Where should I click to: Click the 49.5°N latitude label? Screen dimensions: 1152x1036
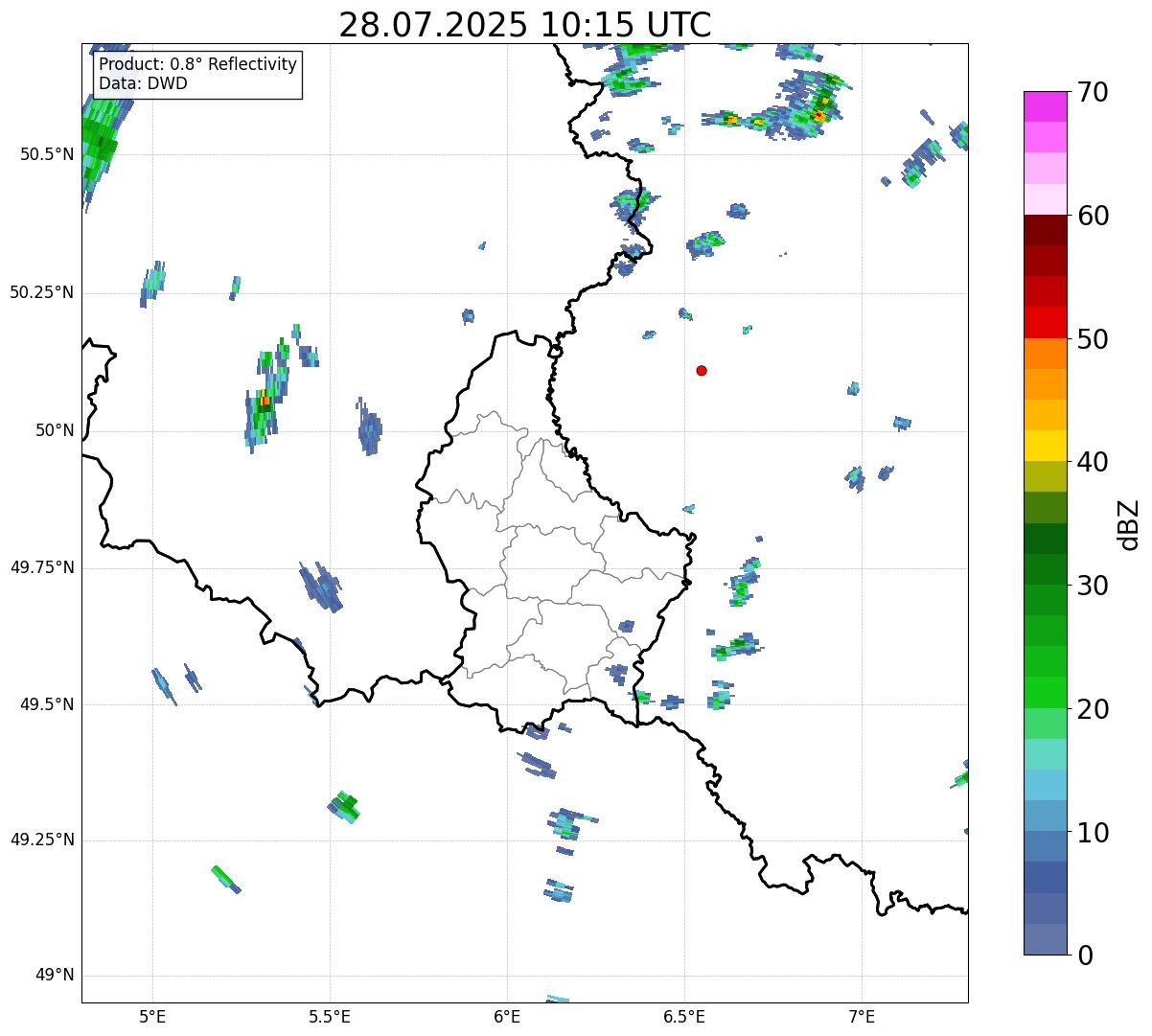pyautogui.click(x=46, y=704)
